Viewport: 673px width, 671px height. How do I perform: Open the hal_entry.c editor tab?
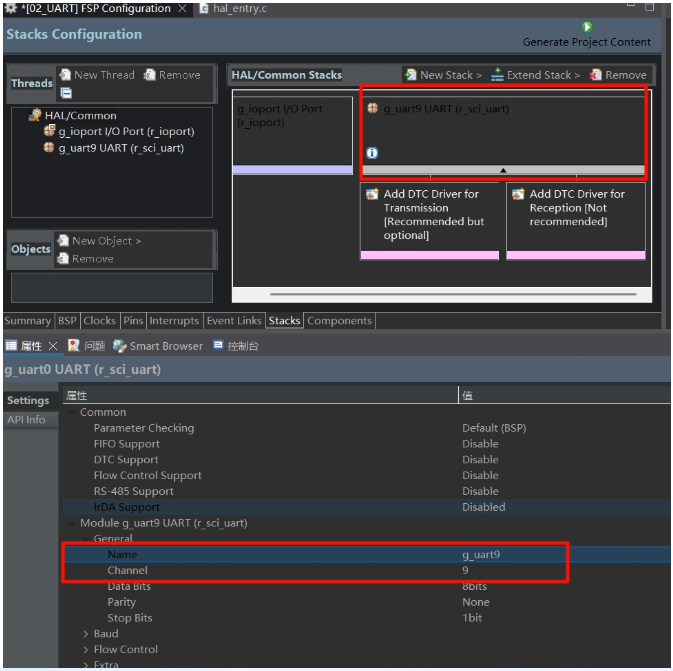point(234,9)
